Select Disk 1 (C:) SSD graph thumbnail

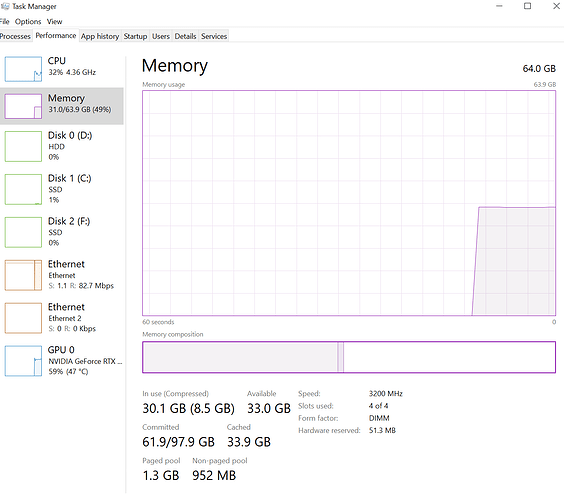[x=23, y=190]
